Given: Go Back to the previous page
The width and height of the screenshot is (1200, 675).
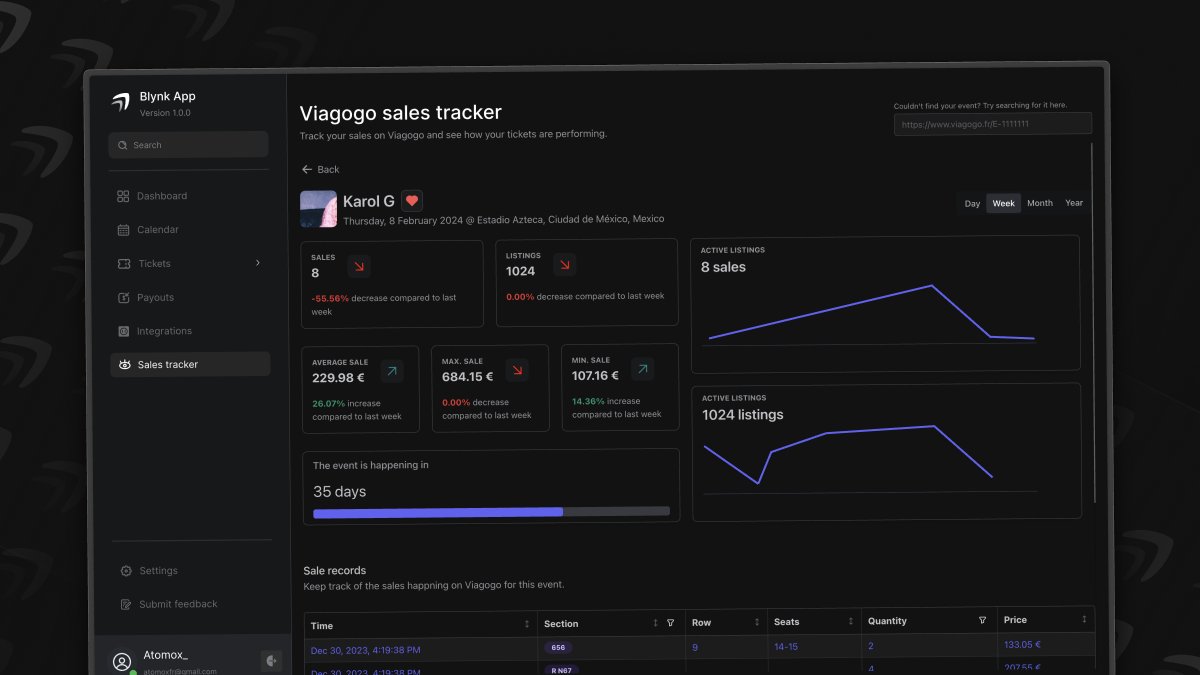Looking at the screenshot, I should pos(320,169).
